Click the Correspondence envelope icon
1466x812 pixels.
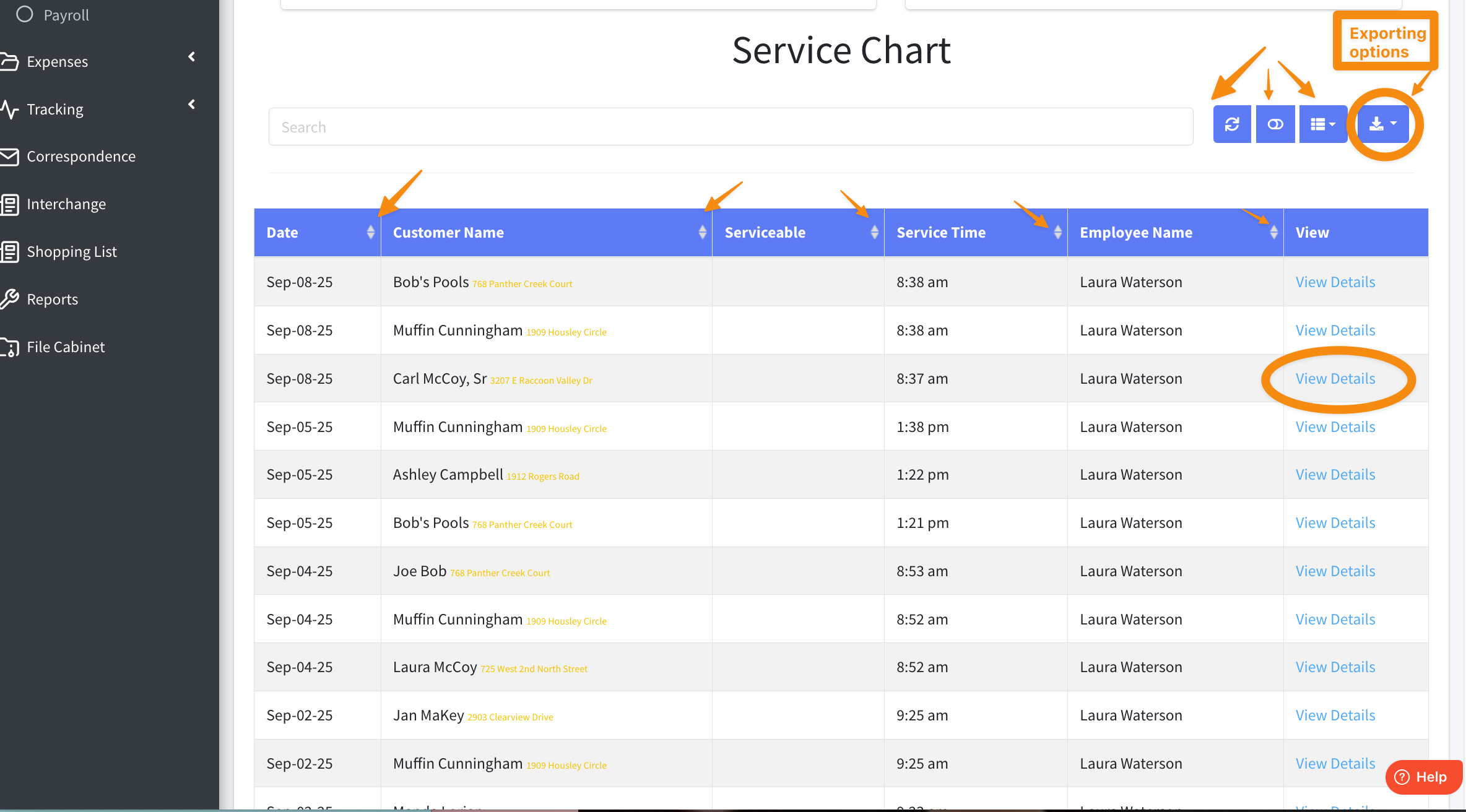10,157
